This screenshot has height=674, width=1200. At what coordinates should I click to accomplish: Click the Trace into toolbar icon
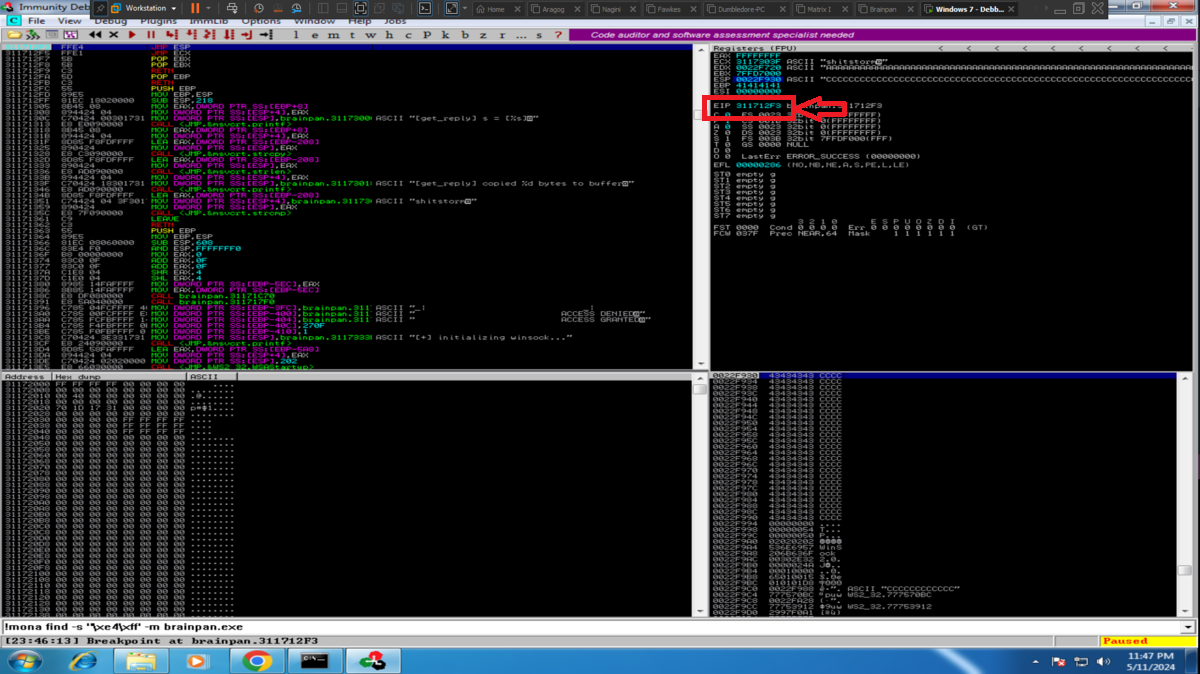point(210,35)
